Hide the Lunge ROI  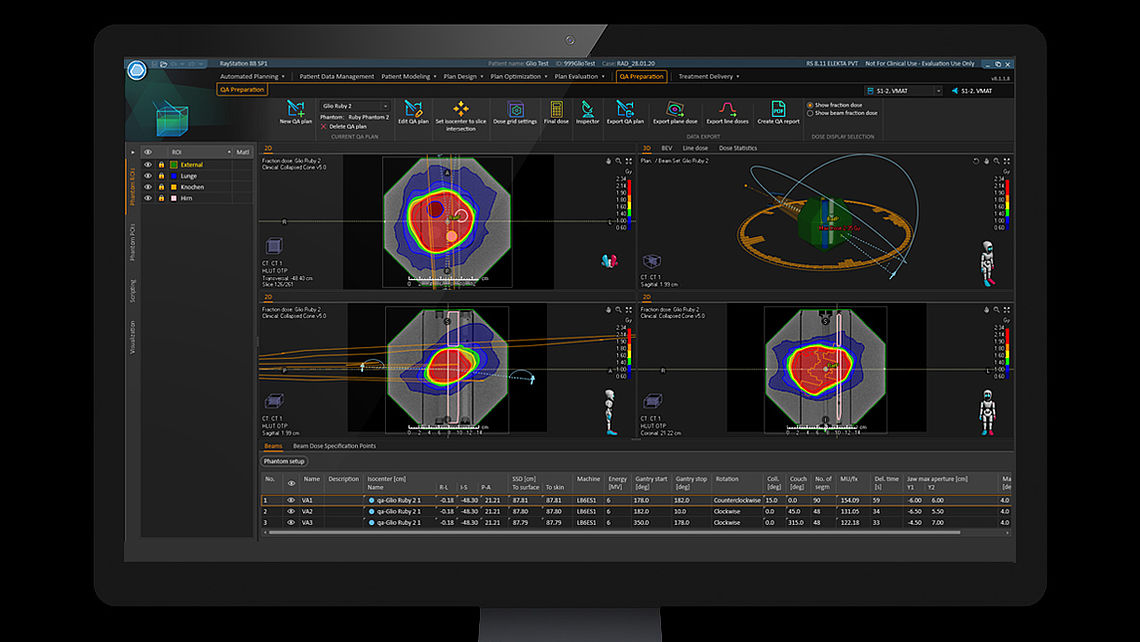148,176
